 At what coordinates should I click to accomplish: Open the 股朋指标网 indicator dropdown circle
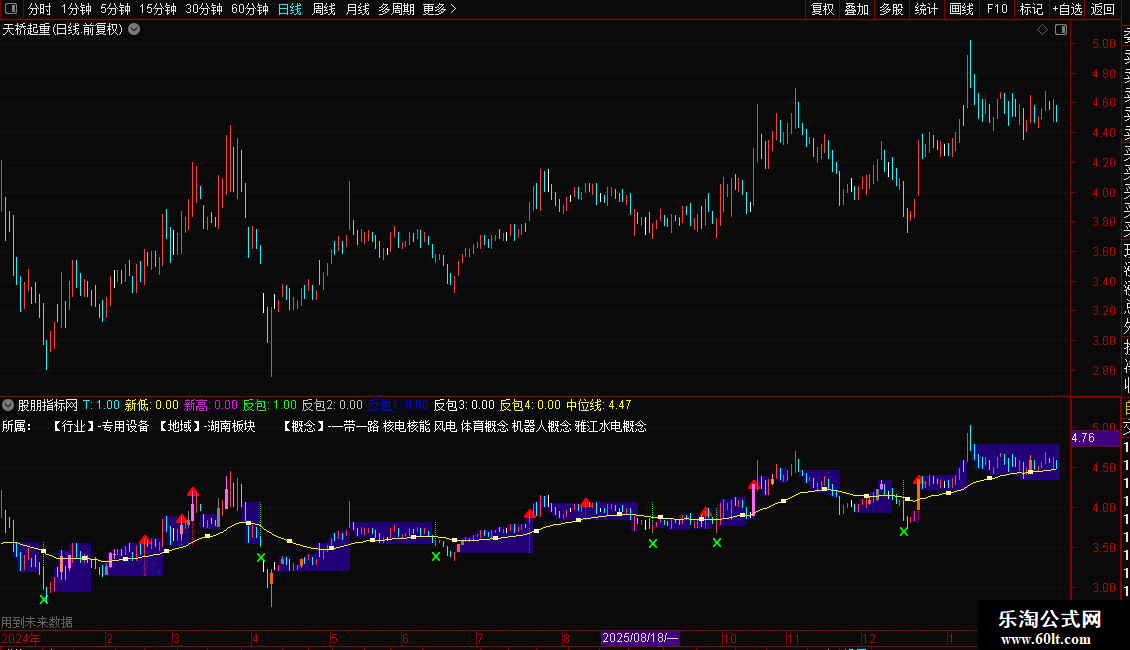pos(8,405)
